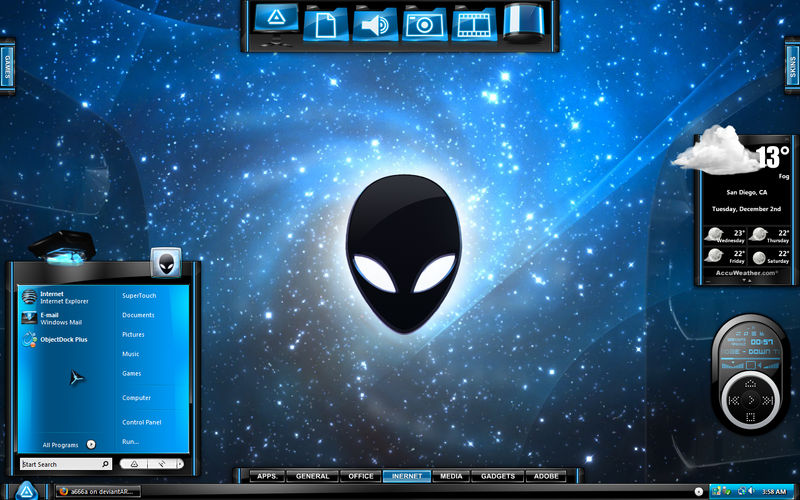Click the blue-lit black gadget above Start menu
This screenshot has height=500, width=800.
[62, 247]
